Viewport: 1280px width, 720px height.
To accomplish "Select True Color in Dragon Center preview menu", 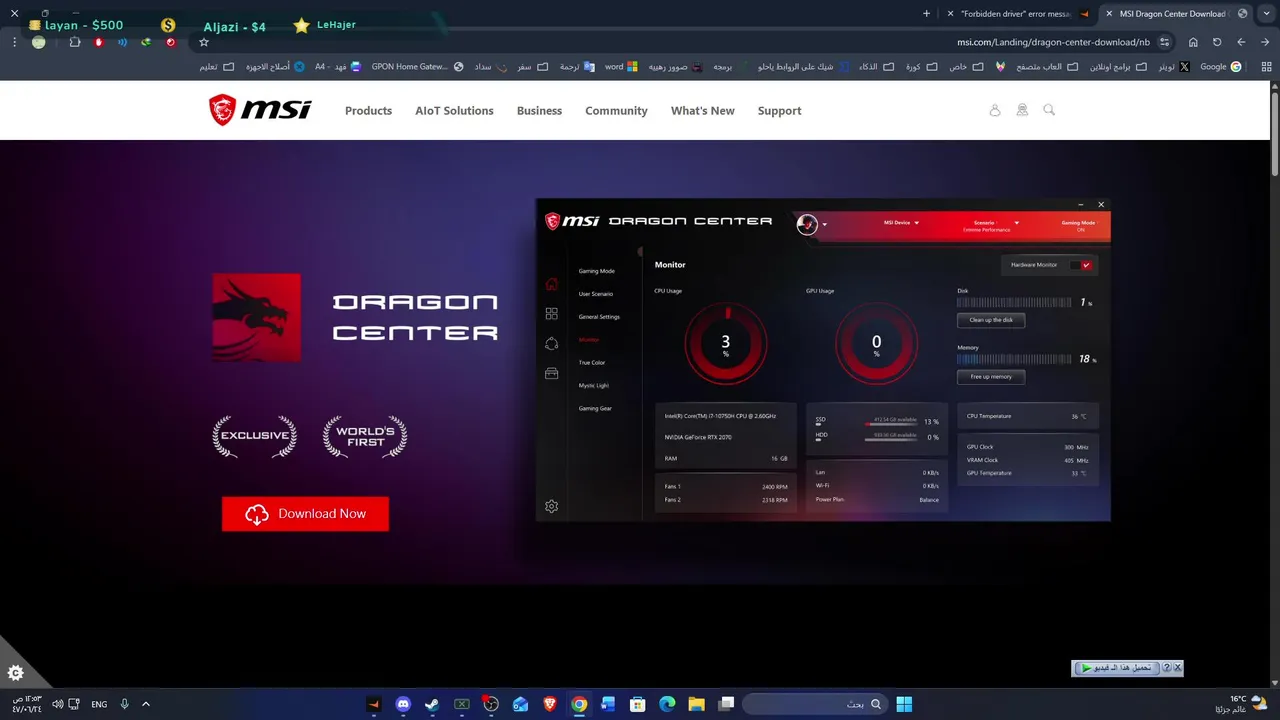I will 592,362.
